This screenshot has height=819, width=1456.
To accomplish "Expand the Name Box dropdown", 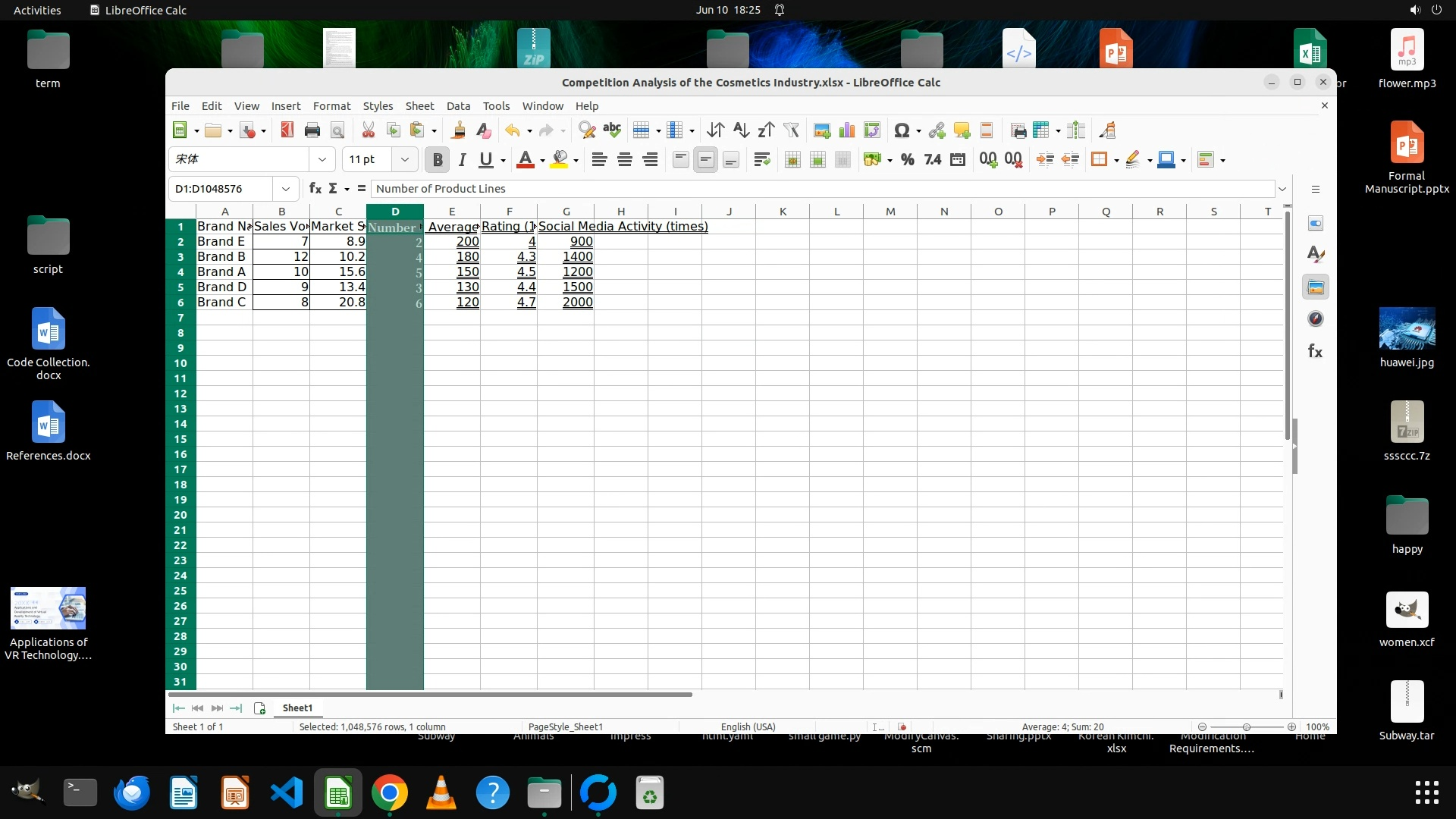I will [x=285, y=189].
